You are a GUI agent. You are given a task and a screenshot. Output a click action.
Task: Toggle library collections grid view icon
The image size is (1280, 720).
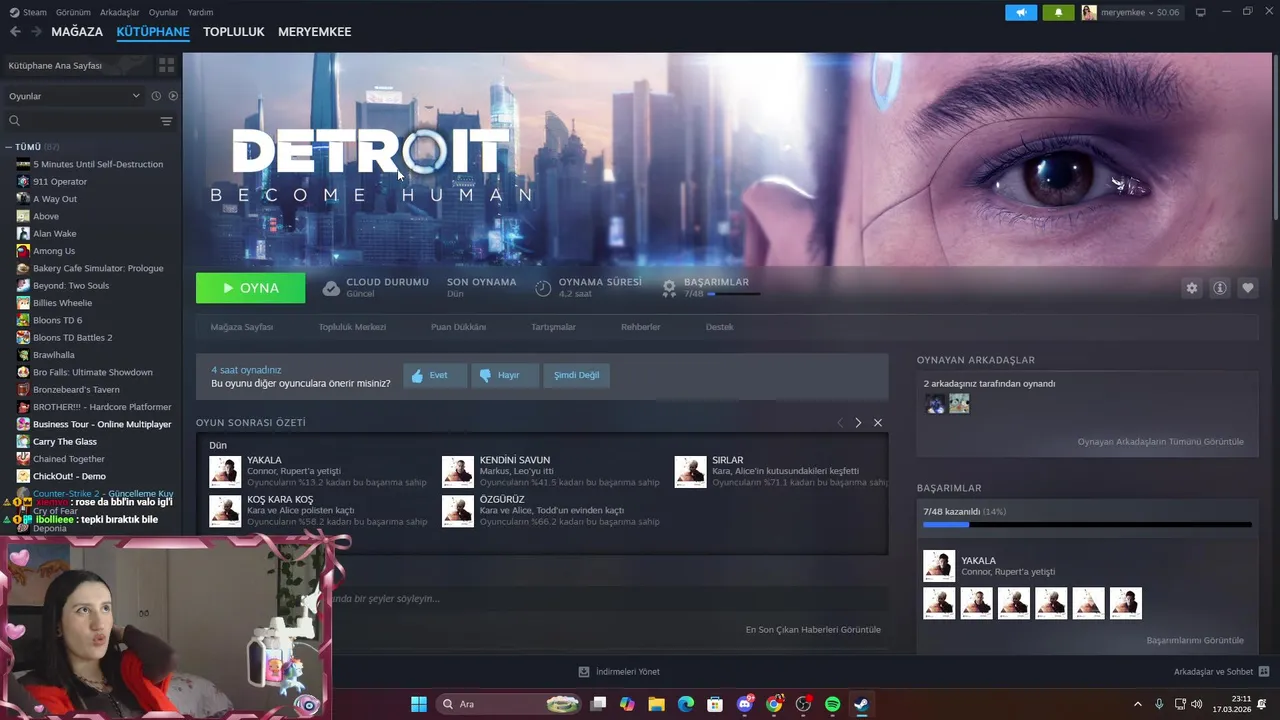[166, 65]
